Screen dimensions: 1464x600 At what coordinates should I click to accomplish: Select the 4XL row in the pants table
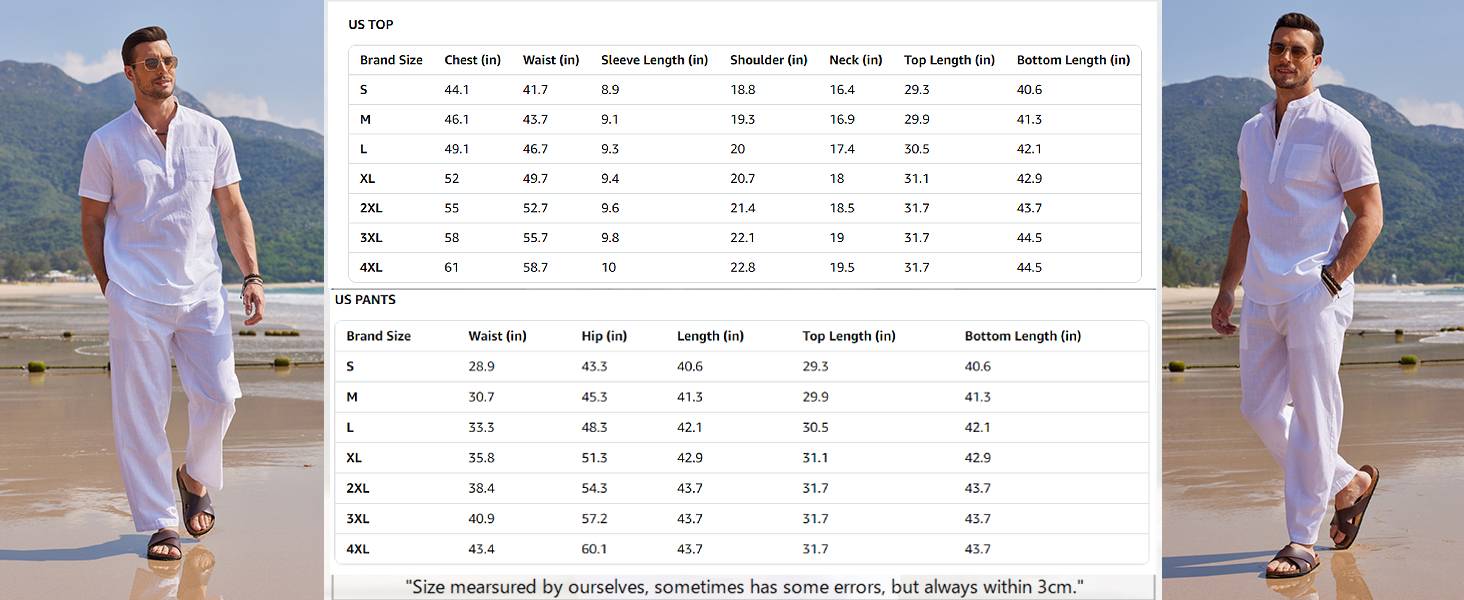coord(742,549)
